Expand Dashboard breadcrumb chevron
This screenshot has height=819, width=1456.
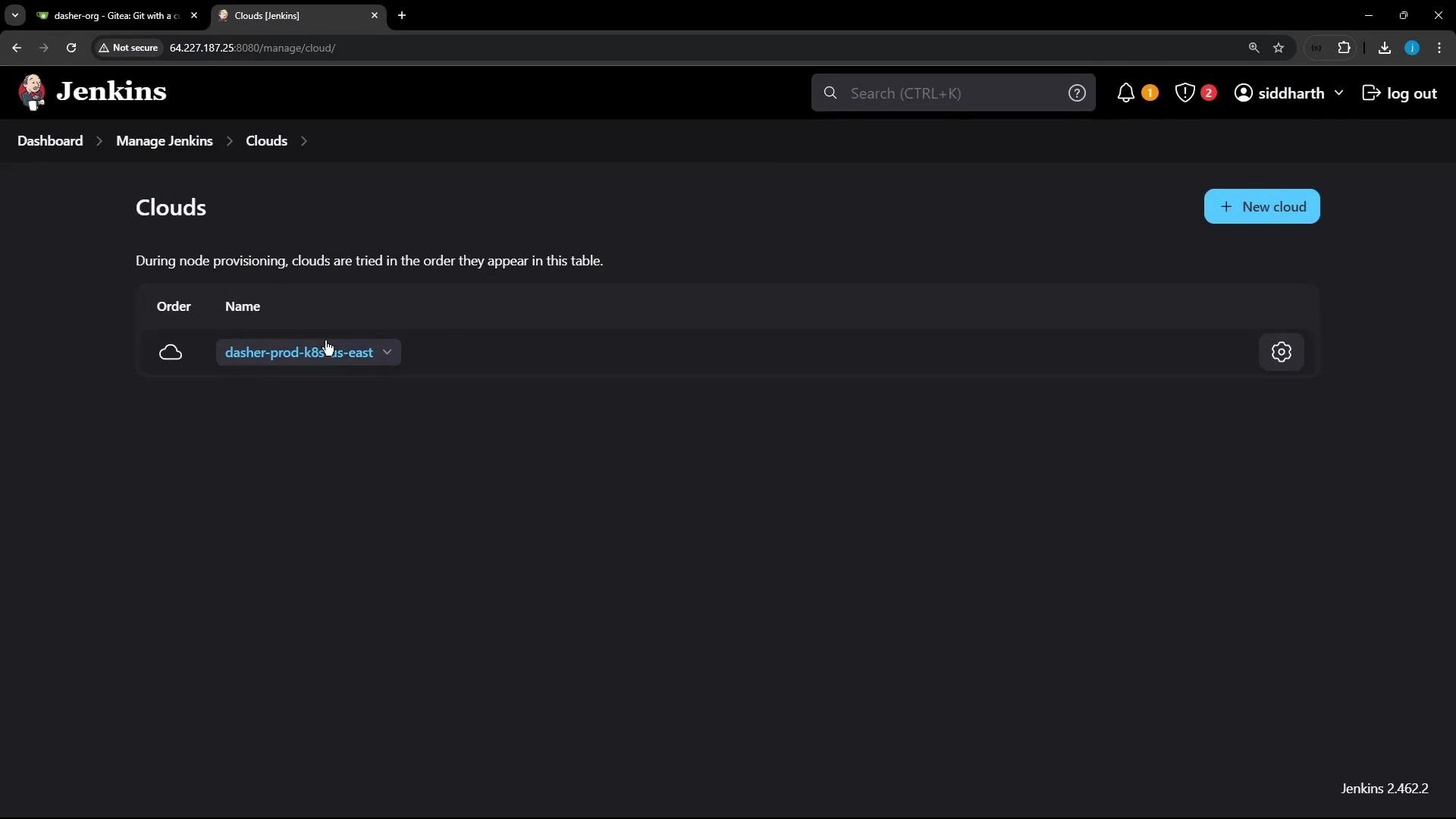[x=99, y=141]
